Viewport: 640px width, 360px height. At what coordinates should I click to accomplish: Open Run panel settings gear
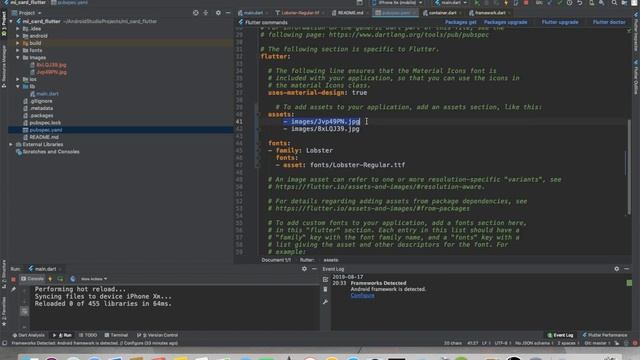[x=304, y=269]
